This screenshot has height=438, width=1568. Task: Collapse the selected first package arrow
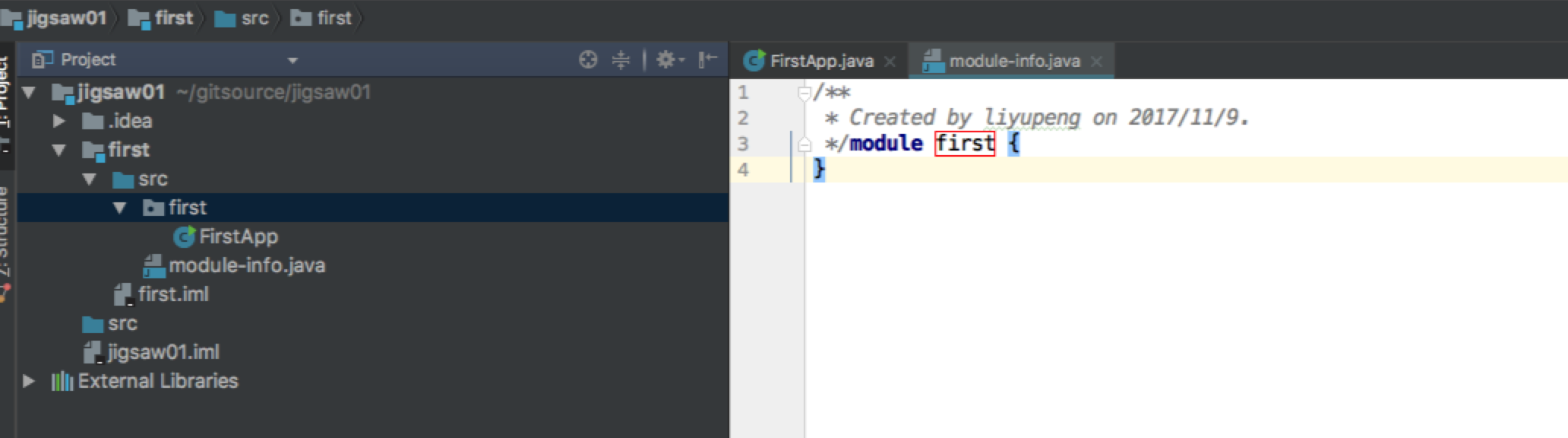point(120,208)
